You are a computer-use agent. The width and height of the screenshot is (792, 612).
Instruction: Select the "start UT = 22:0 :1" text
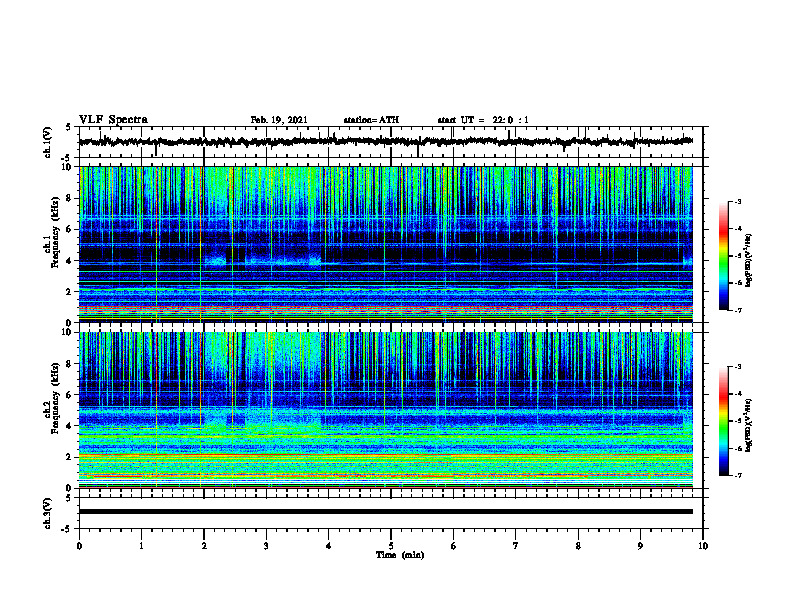483,120
